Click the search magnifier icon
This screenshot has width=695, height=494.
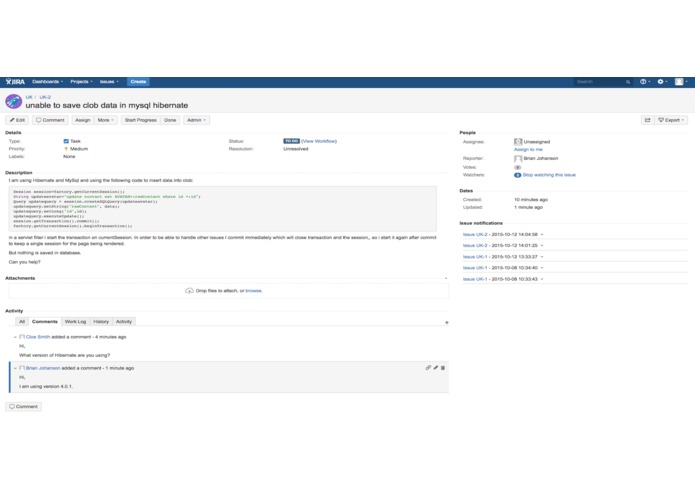tap(628, 82)
